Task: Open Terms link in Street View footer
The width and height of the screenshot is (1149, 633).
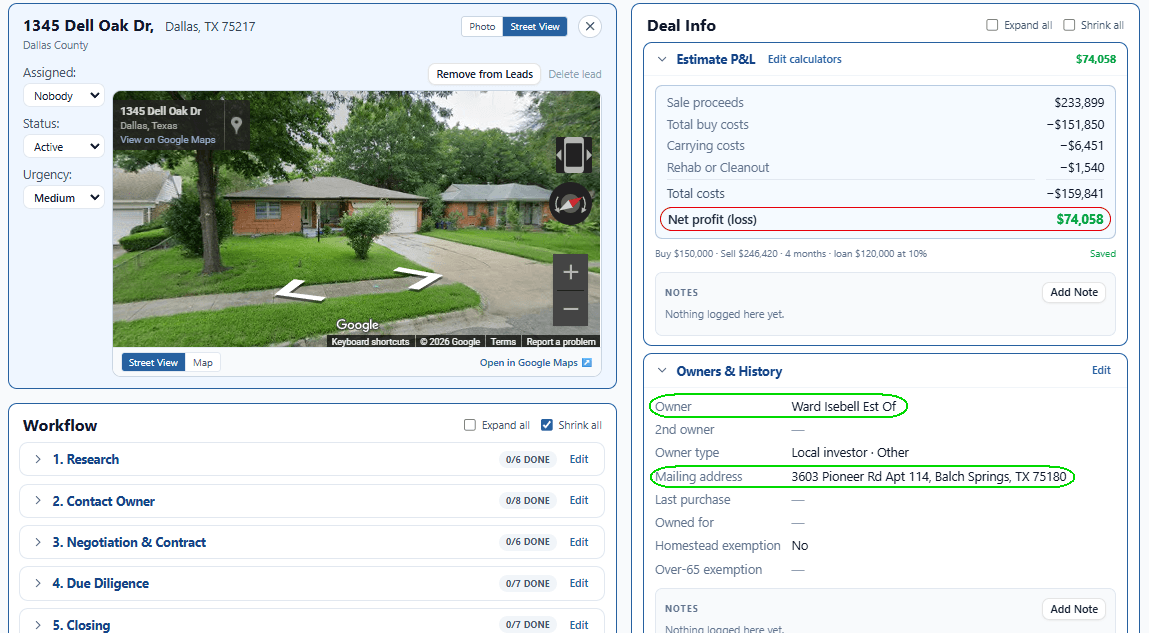Action: [503, 341]
